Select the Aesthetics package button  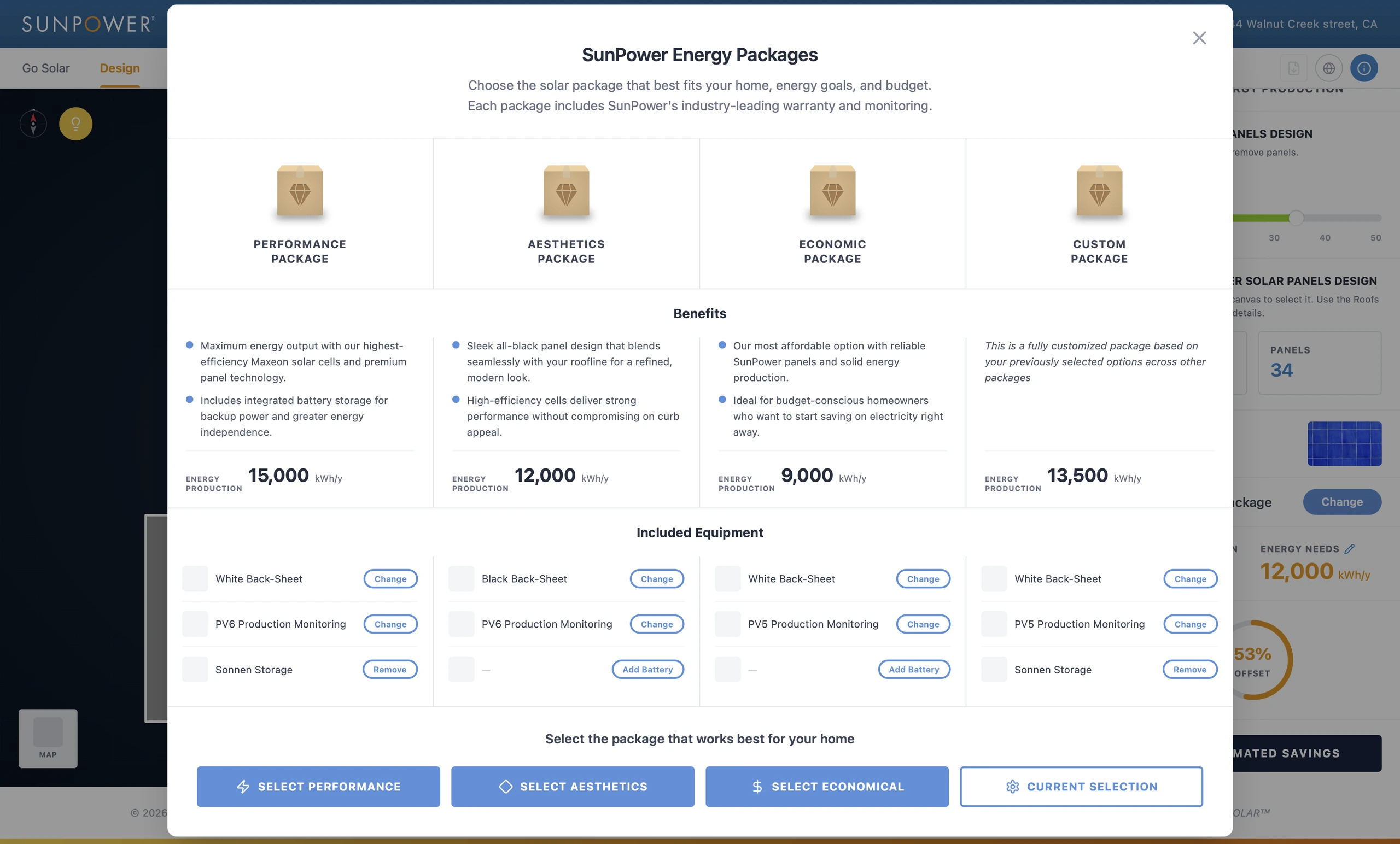pos(573,786)
